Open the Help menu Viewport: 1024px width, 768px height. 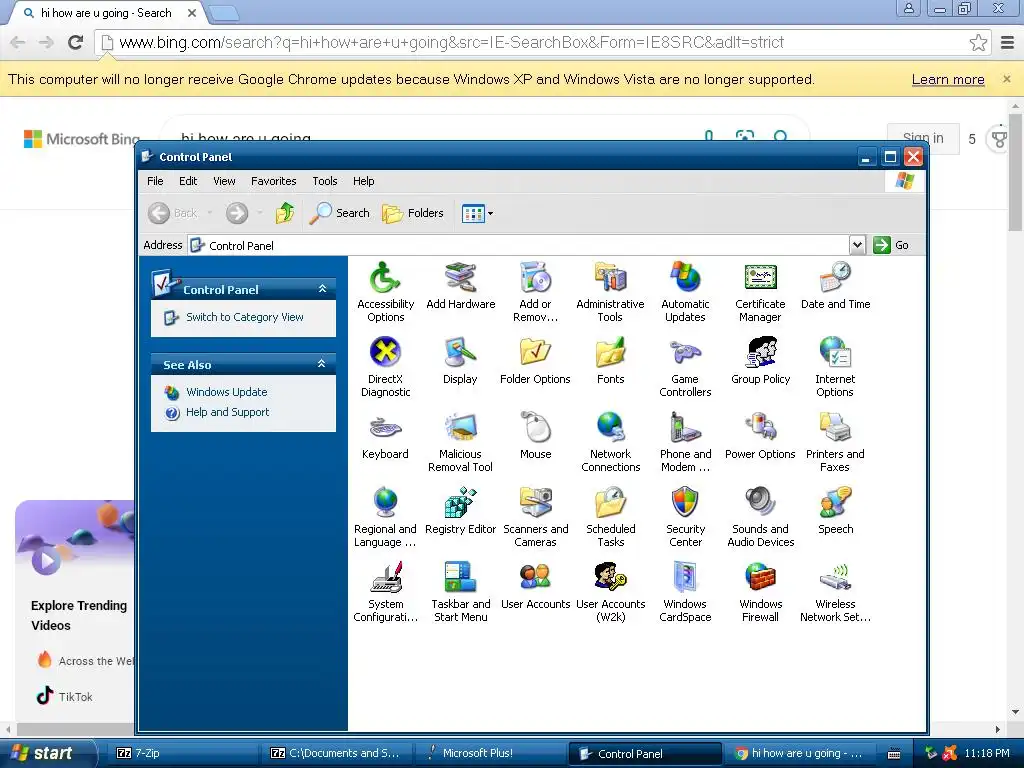[364, 181]
